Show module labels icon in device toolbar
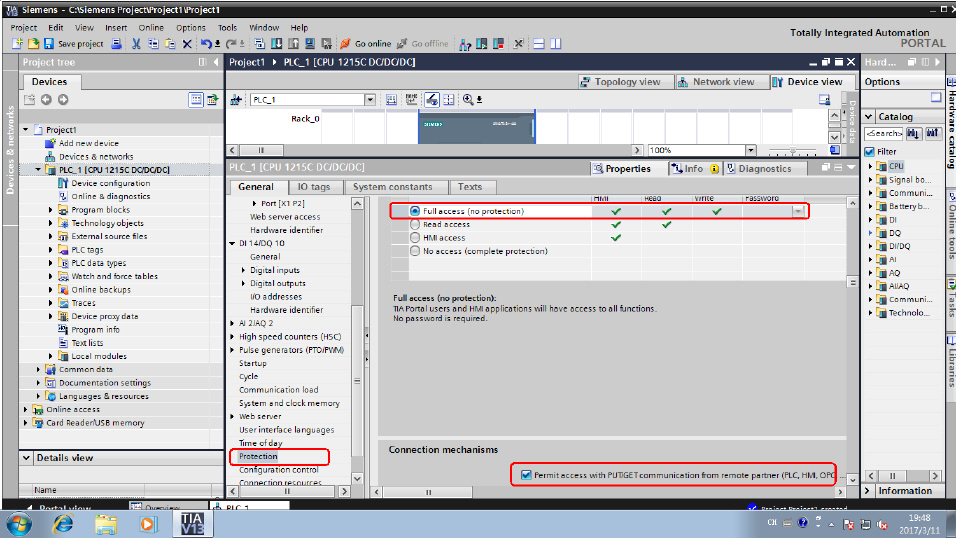 tap(412, 99)
